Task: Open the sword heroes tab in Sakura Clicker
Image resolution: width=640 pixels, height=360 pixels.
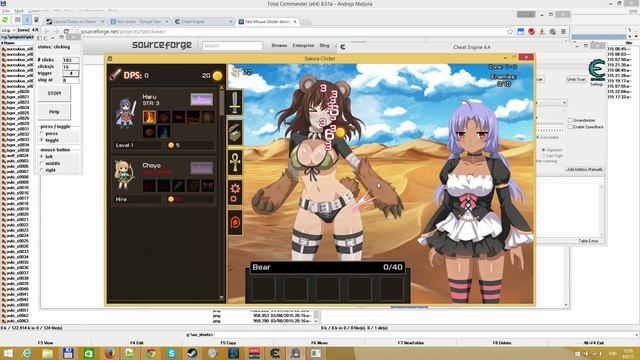Action: tap(235, 102)
